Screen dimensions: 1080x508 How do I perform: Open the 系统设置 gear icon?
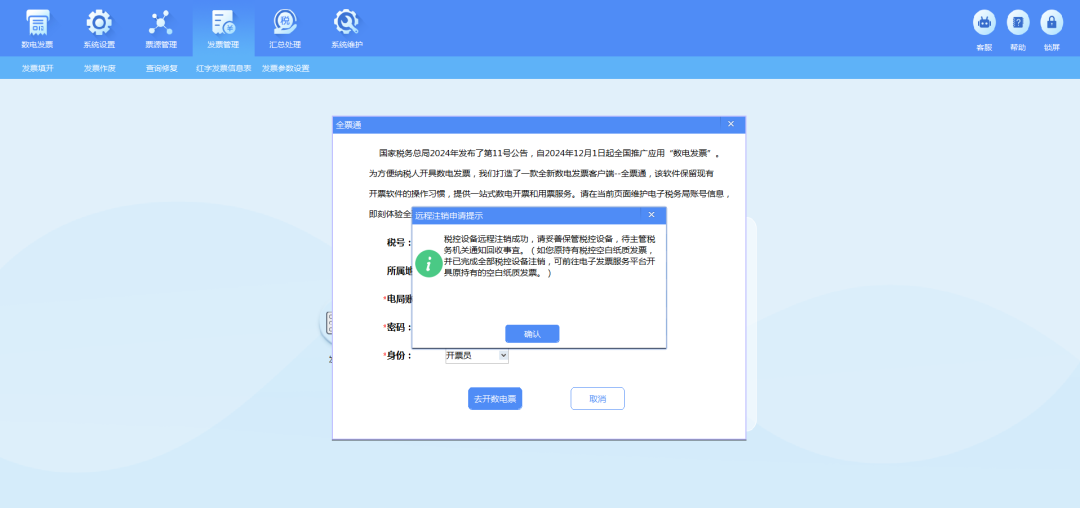pos(99,23)
